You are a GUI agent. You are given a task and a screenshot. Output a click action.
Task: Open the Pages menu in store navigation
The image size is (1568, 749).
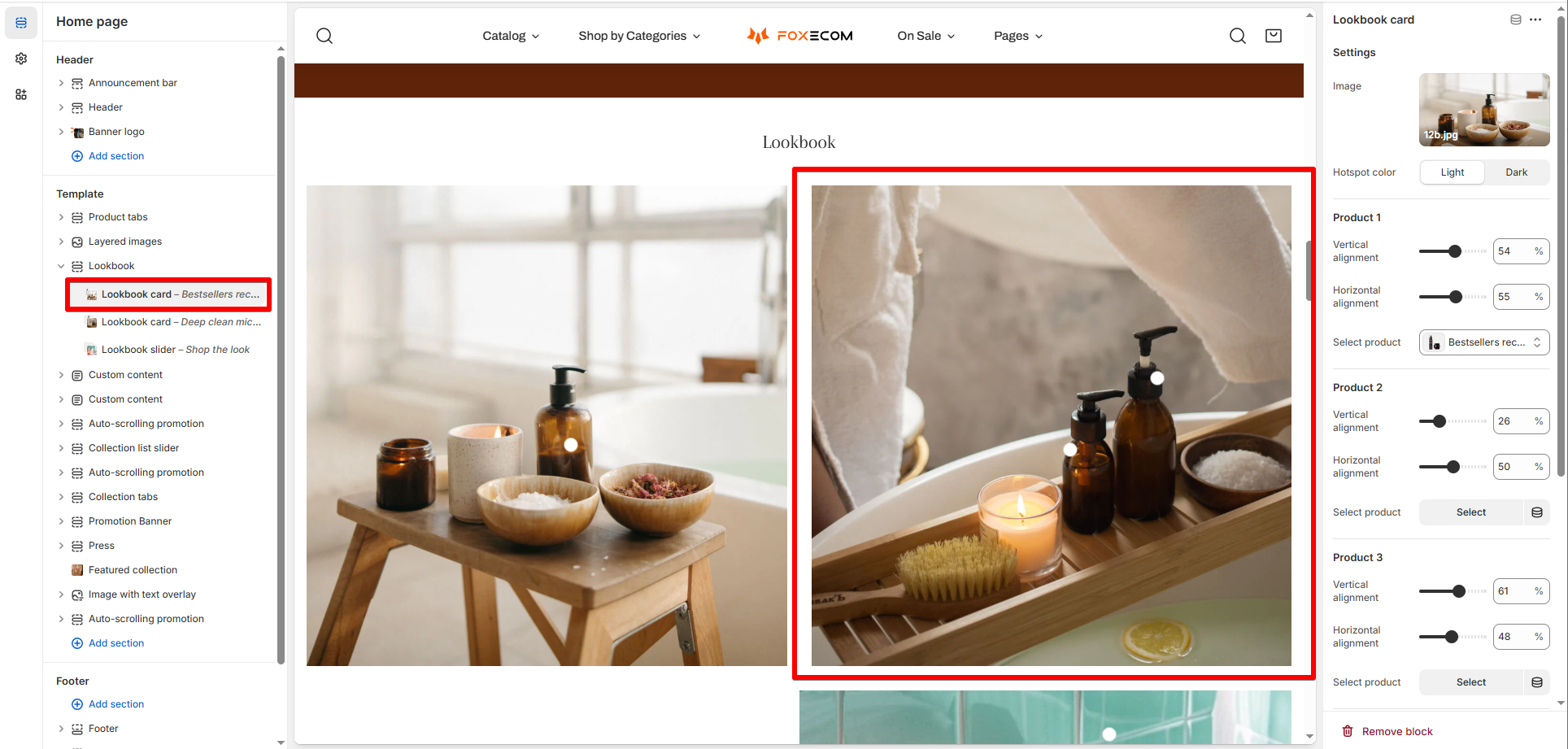[1018, 36]
